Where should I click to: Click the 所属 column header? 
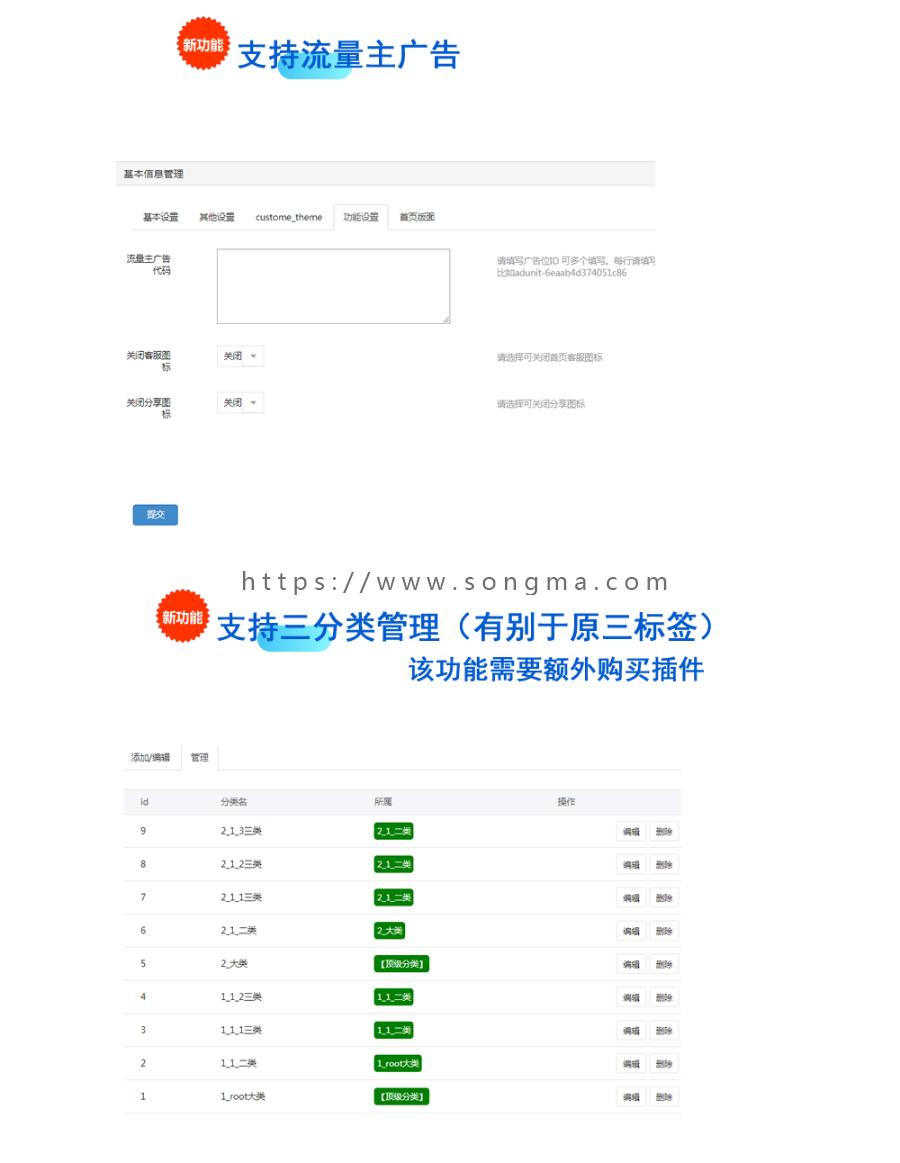(383, 802)
